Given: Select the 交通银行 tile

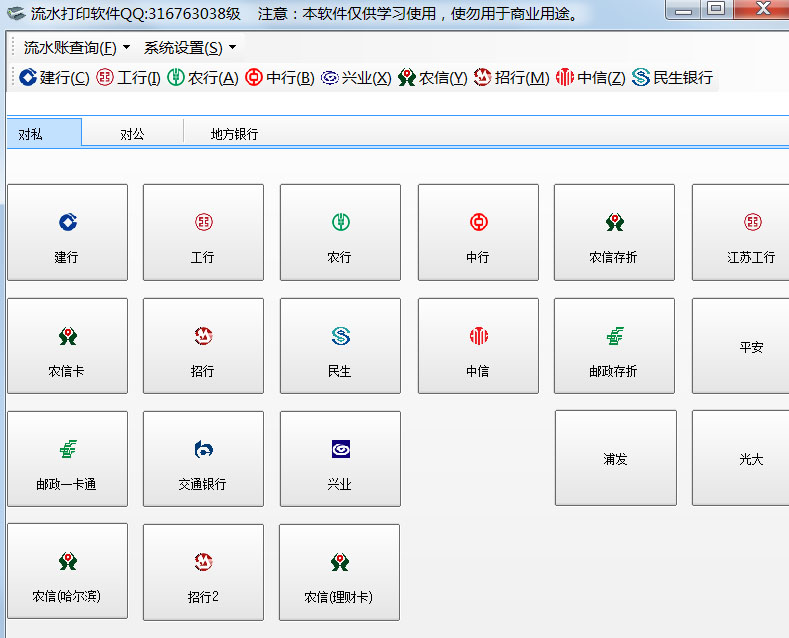Looking at the screenshot, I should [203, 459].
